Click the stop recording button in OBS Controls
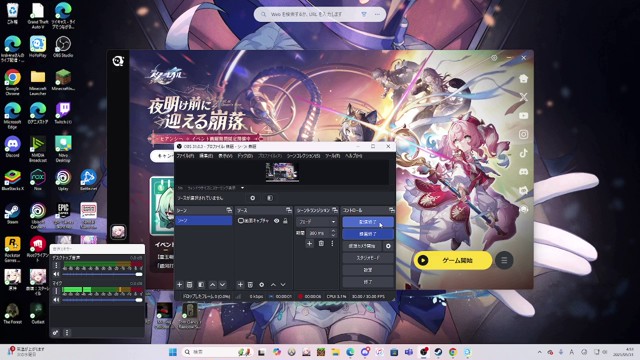The image size is (640, 360). pyautogui.click(x=368, y=234)
